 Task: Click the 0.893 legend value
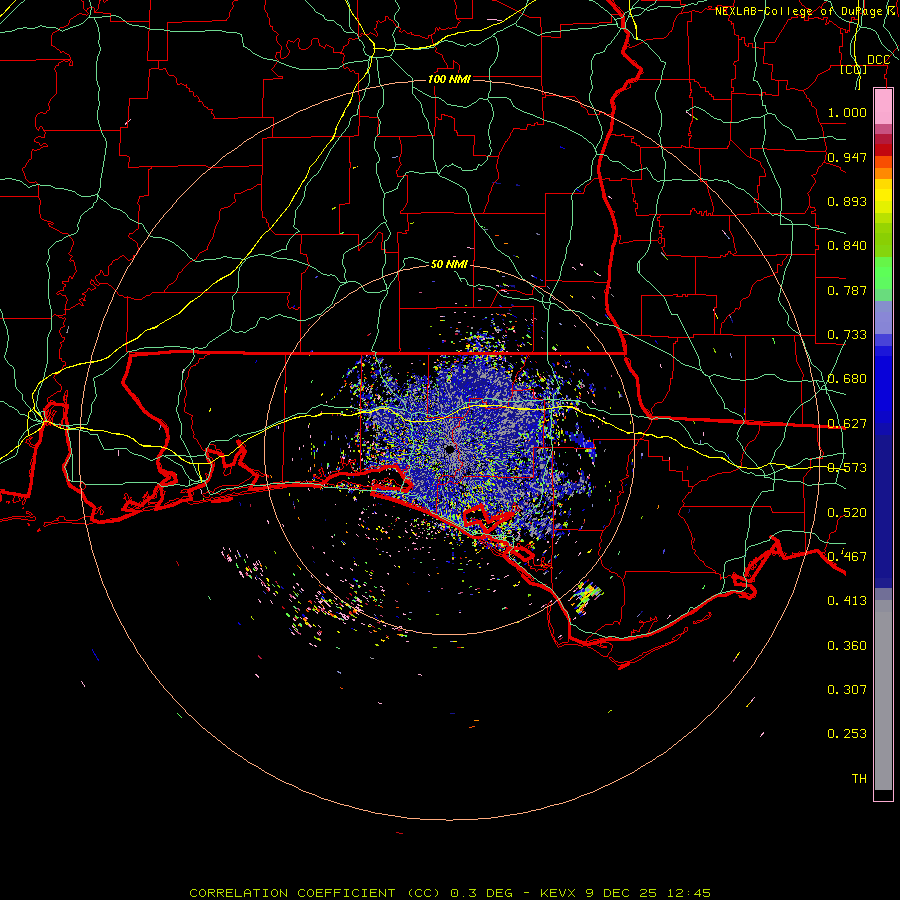pyautogui.click(x=847, y=201)
